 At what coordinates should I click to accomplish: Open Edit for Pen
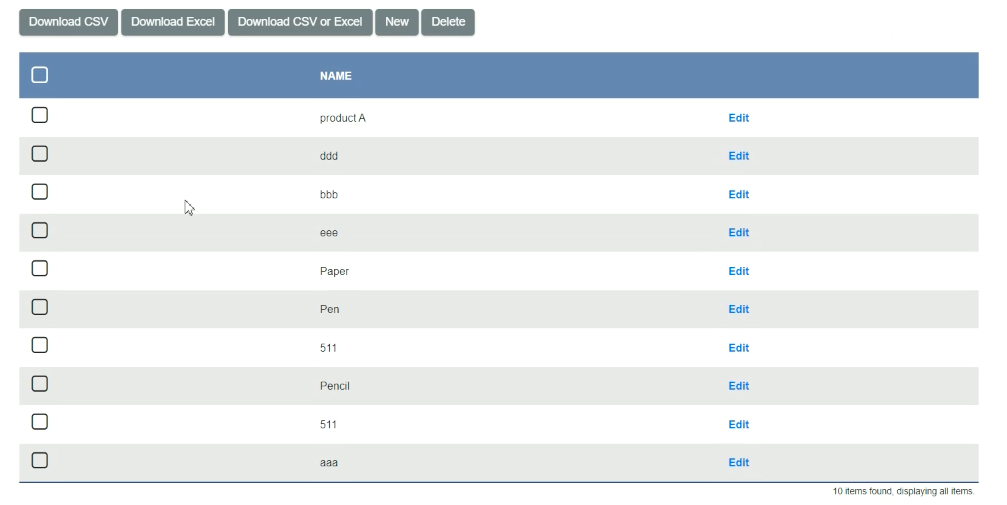(x=739, y=309)
